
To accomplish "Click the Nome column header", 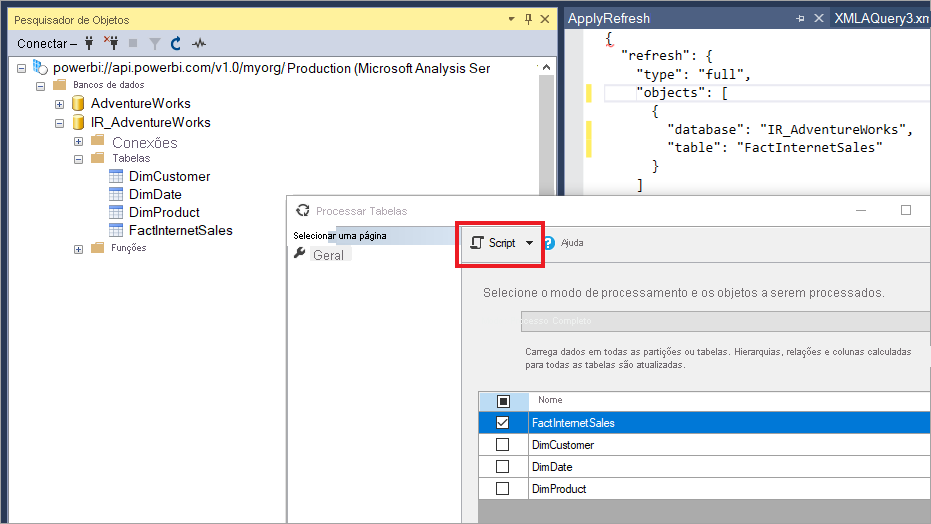I will pos(729,401).
